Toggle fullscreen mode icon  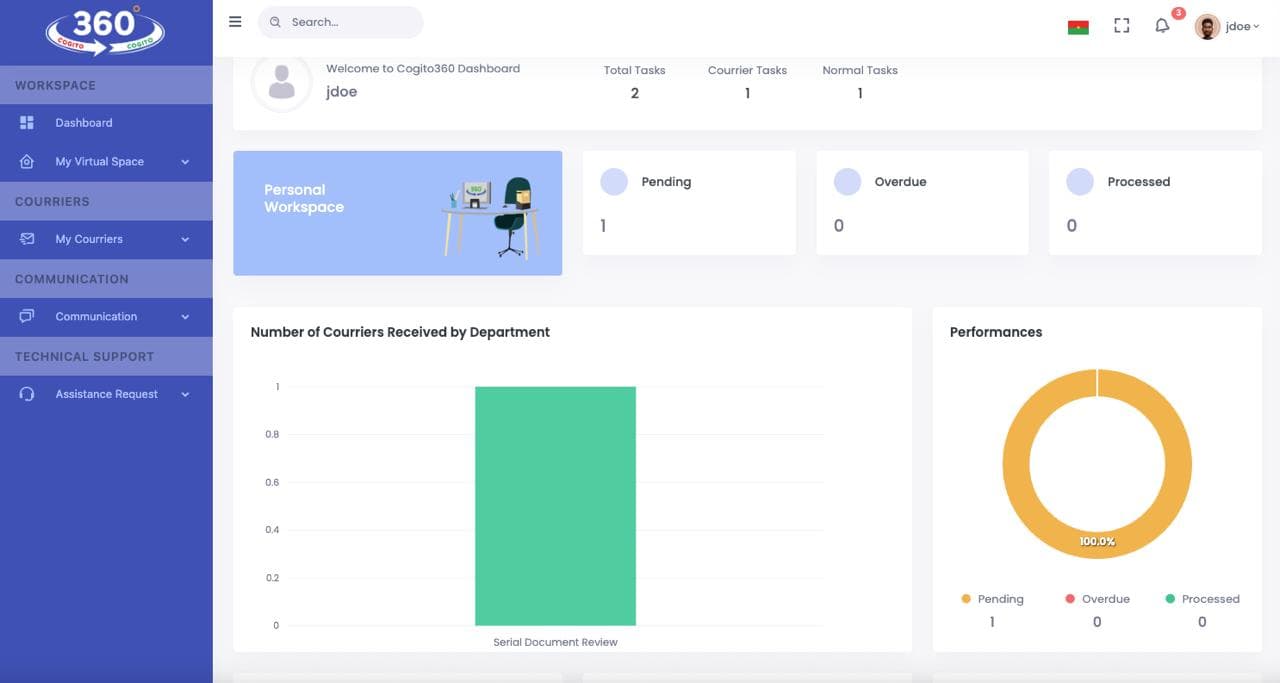(x=1121, y=26)
